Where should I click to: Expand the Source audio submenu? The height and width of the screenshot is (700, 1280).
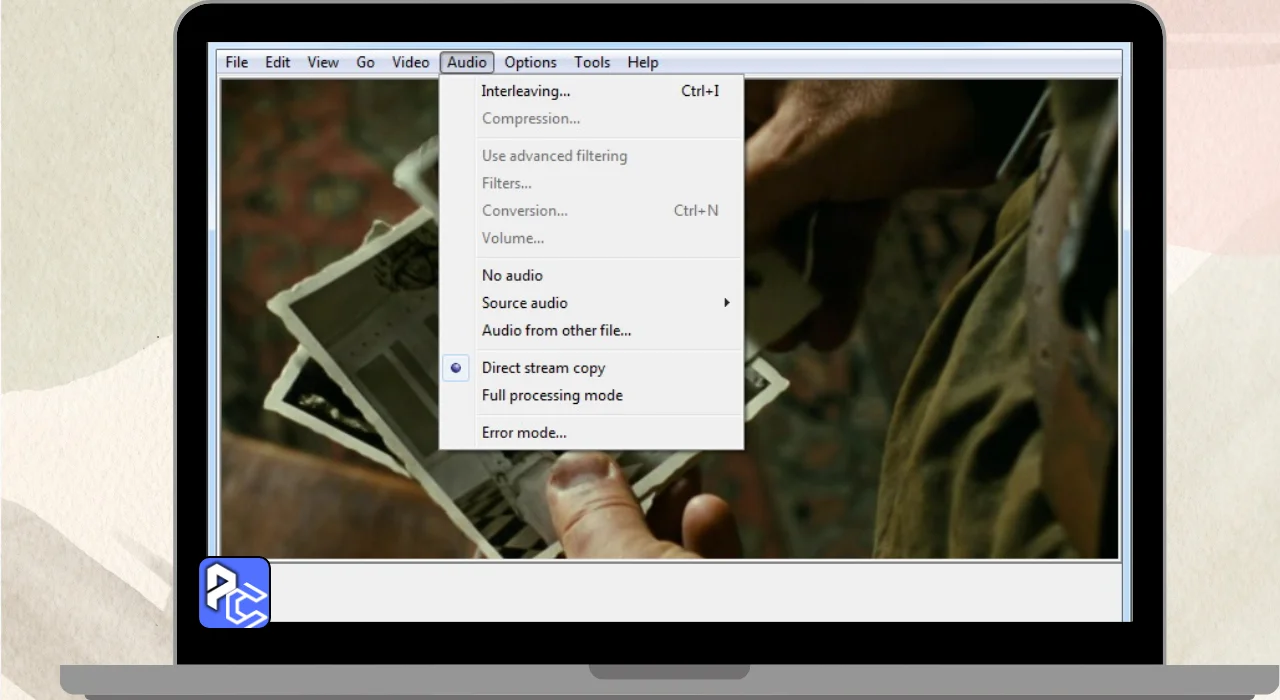coord(525,303)
